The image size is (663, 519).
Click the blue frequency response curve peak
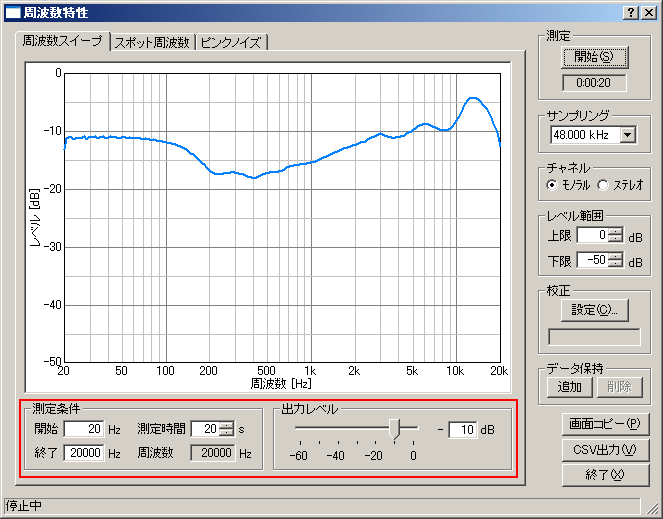(x=473, y=98)
